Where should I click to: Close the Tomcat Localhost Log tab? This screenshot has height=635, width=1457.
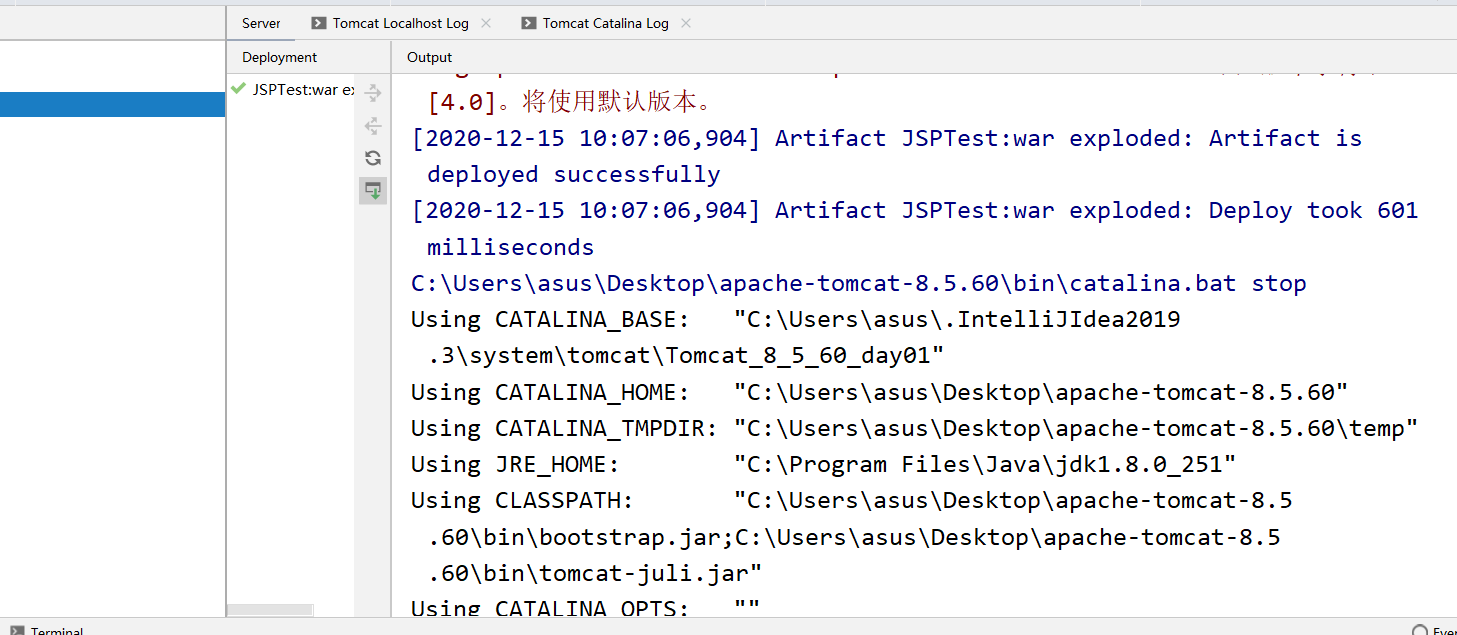click(486, 23)
